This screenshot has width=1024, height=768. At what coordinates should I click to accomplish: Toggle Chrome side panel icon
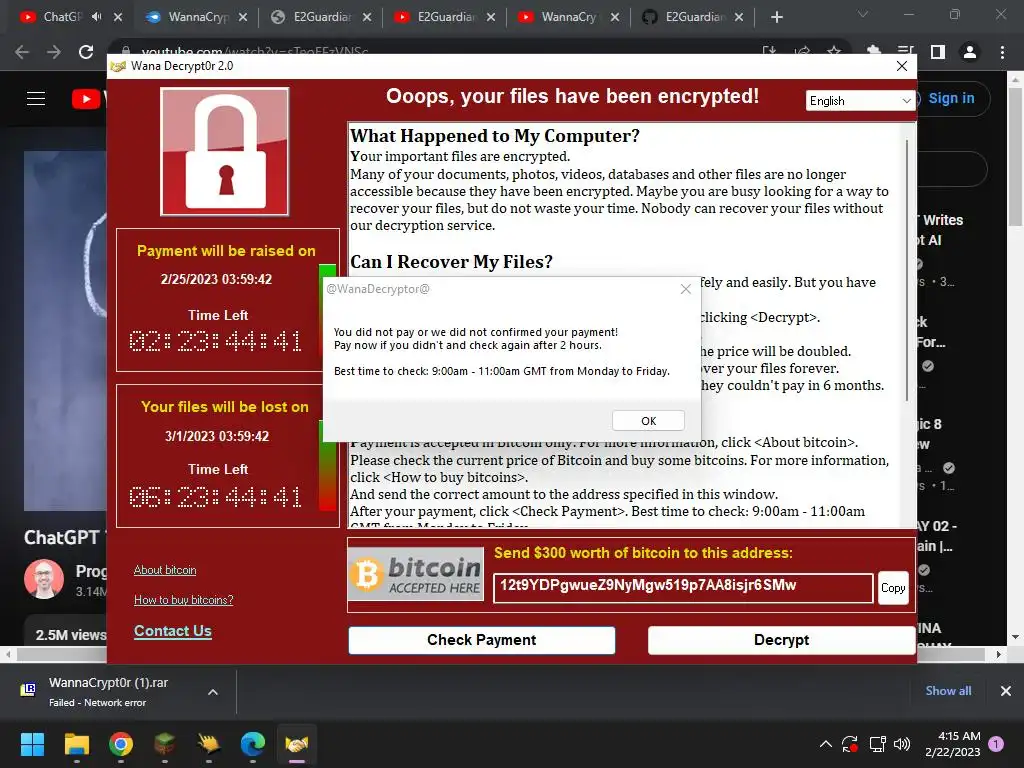(938, 52)
